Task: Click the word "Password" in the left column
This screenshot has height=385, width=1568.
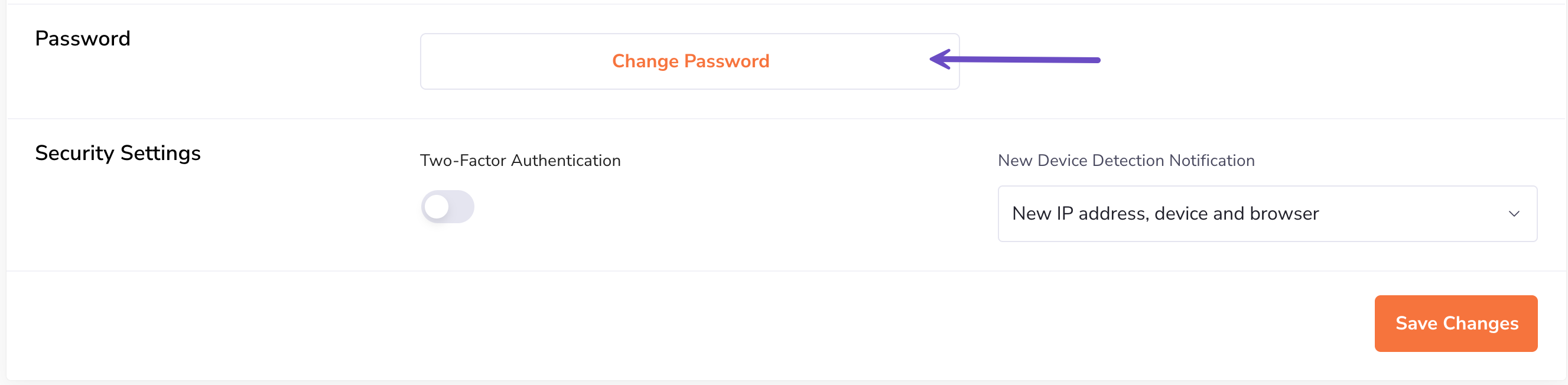Action: pos(83,39)
